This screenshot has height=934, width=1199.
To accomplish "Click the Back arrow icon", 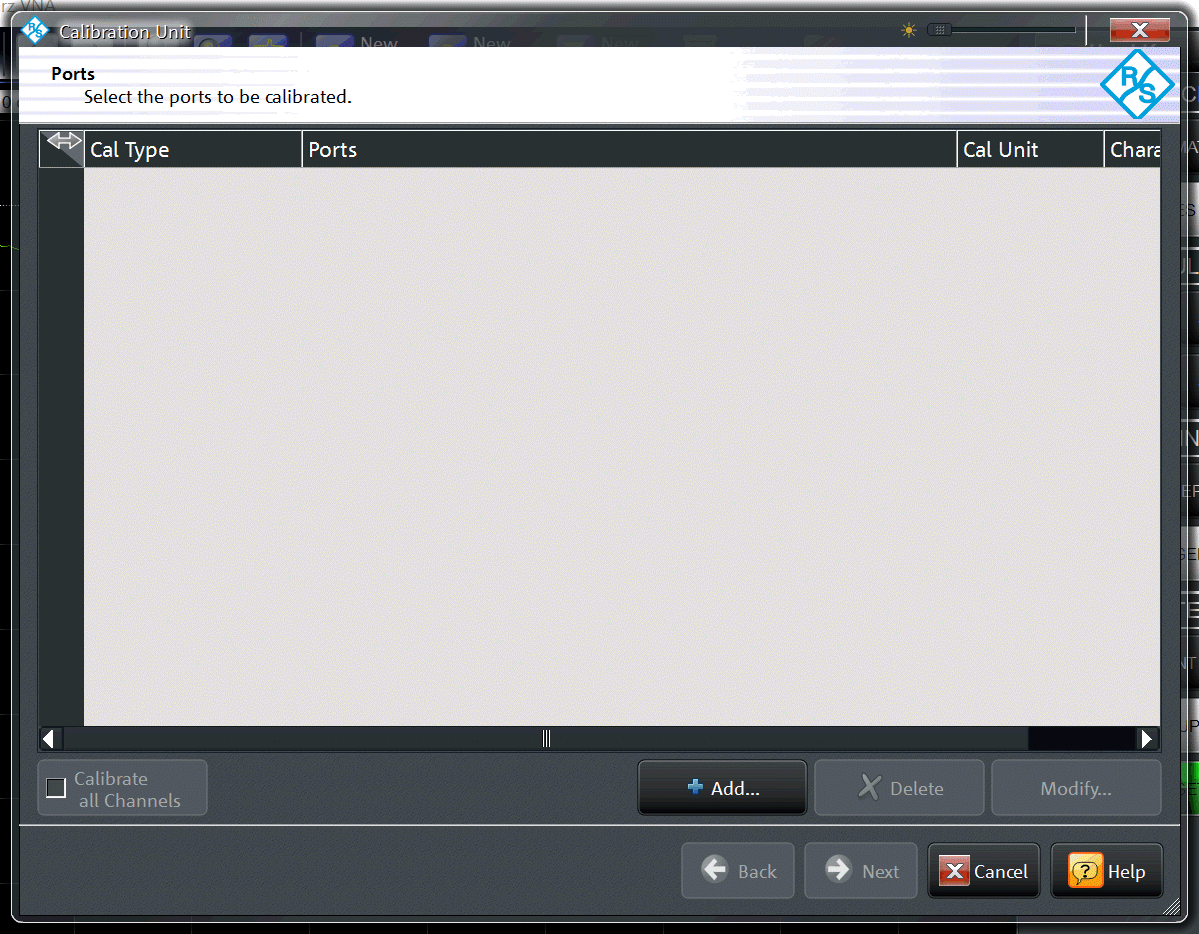I will (714, 870).
